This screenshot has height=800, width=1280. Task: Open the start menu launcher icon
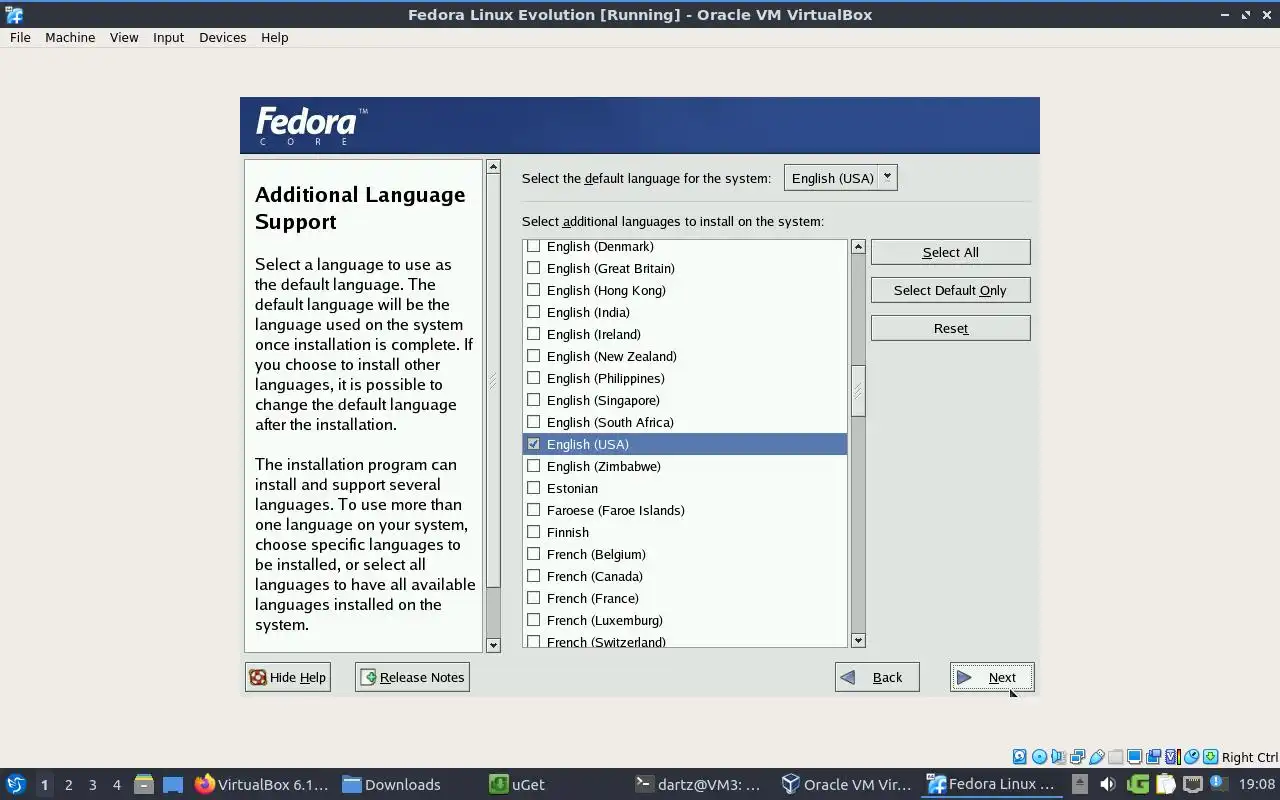tap(15, 784)
